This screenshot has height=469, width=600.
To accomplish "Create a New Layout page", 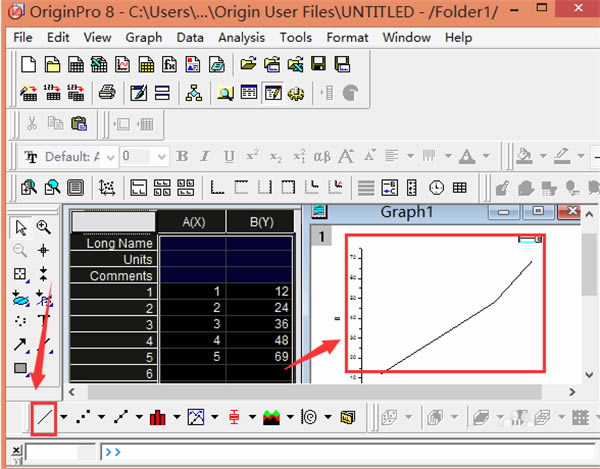I will (193, 64).
